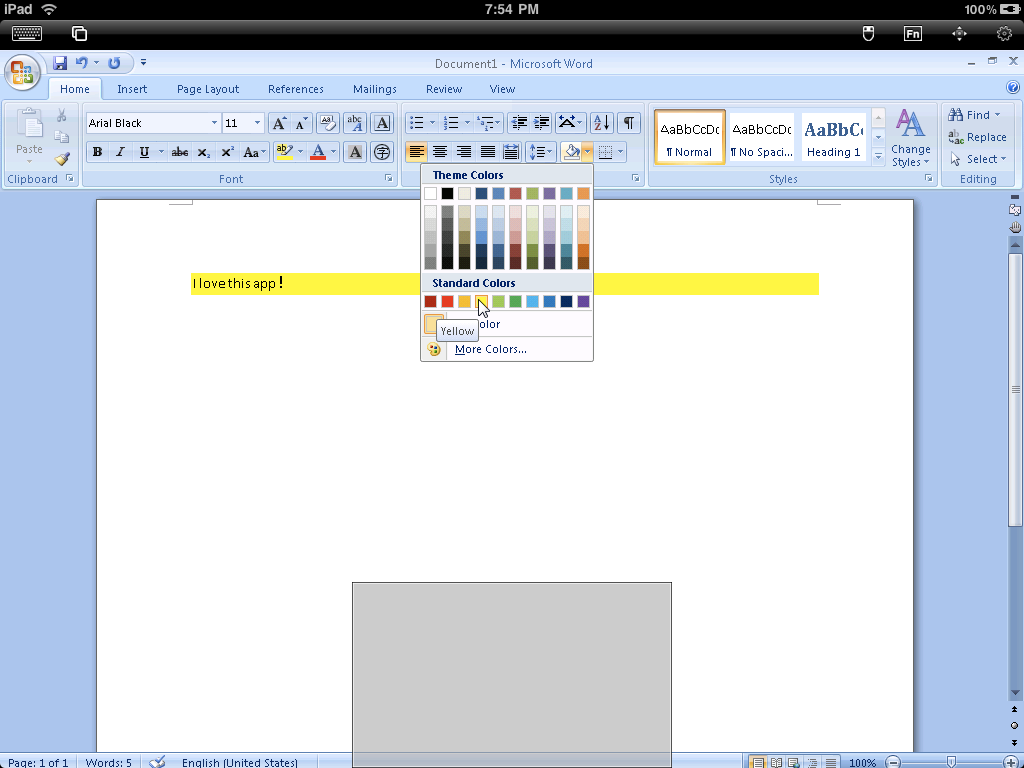Save document with Quick Access icon
Screen dimensions: 1024x768
pyautogui.click(x=60, y=63)
